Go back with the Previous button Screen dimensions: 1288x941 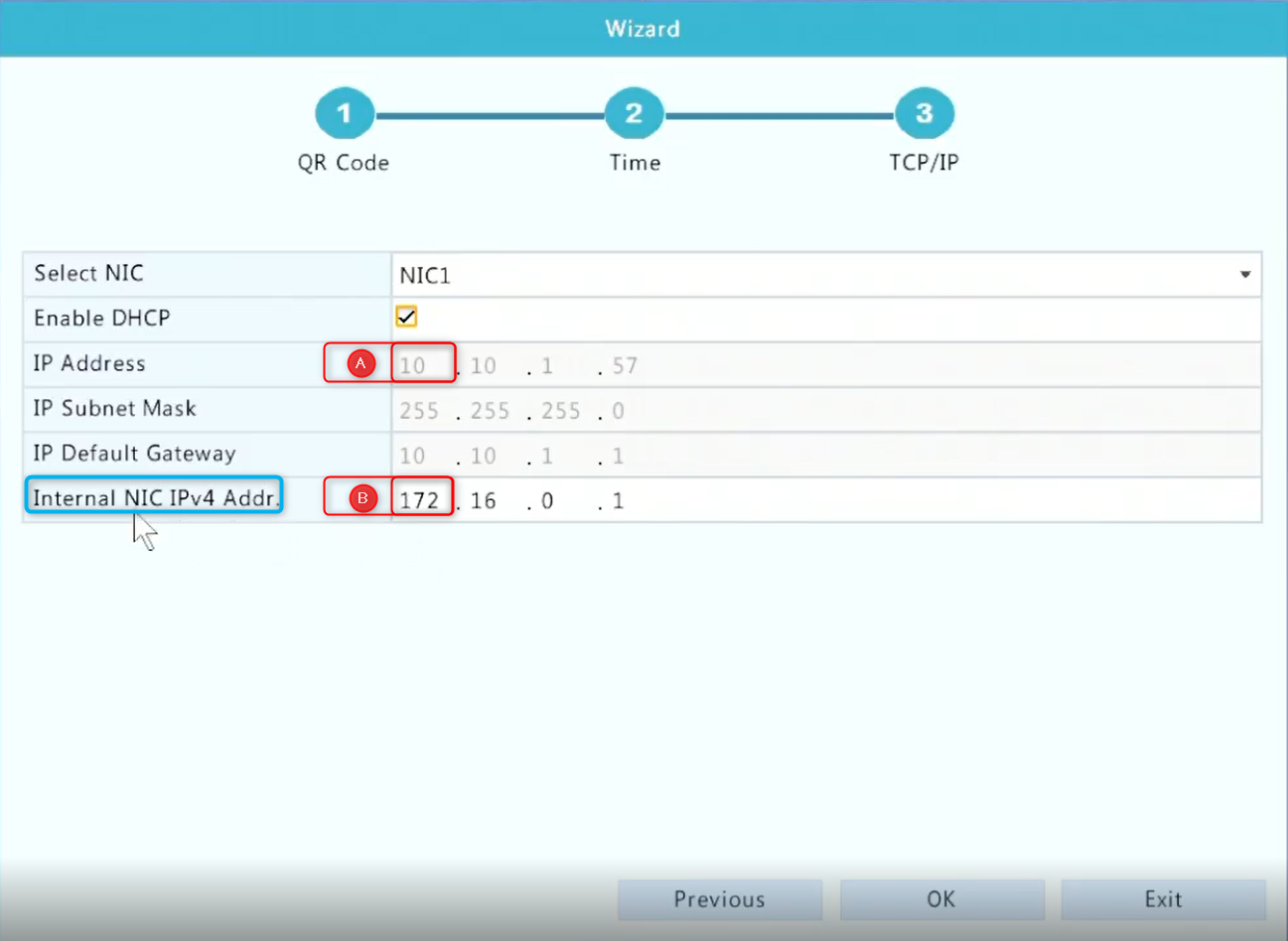pos(720,899)
